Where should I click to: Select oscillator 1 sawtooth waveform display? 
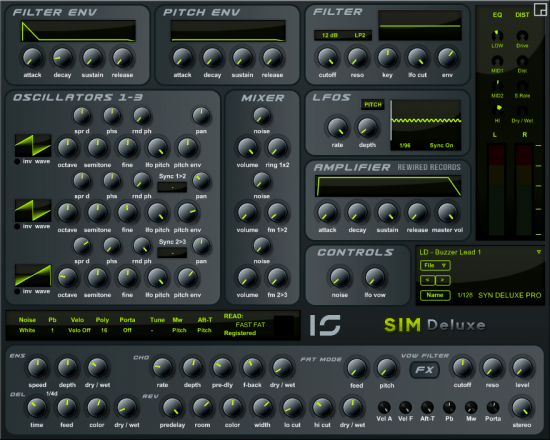coord(33,146)
